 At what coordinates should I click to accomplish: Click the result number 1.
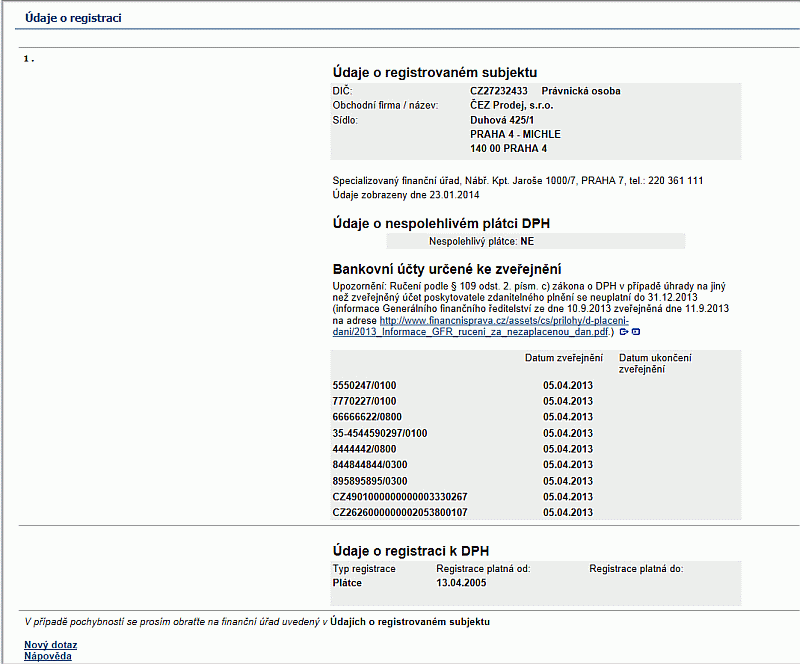pos(29,59)
